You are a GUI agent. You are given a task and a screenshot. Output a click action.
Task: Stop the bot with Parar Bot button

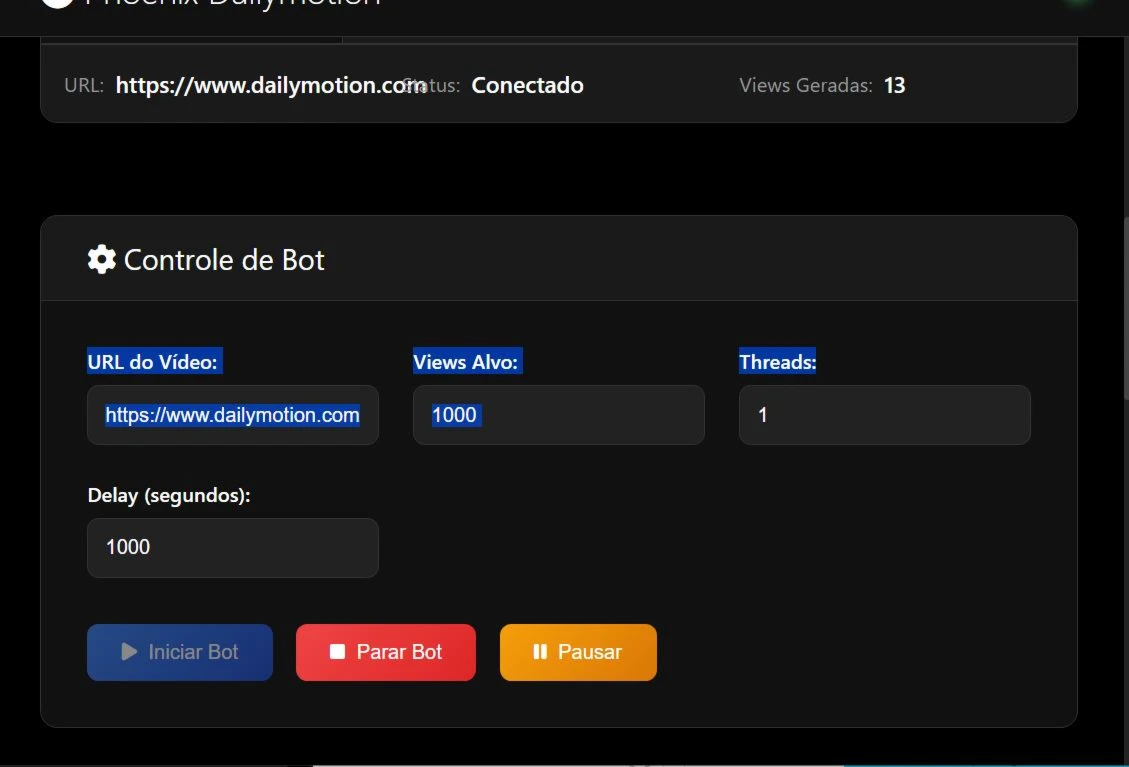coord(386,652)
